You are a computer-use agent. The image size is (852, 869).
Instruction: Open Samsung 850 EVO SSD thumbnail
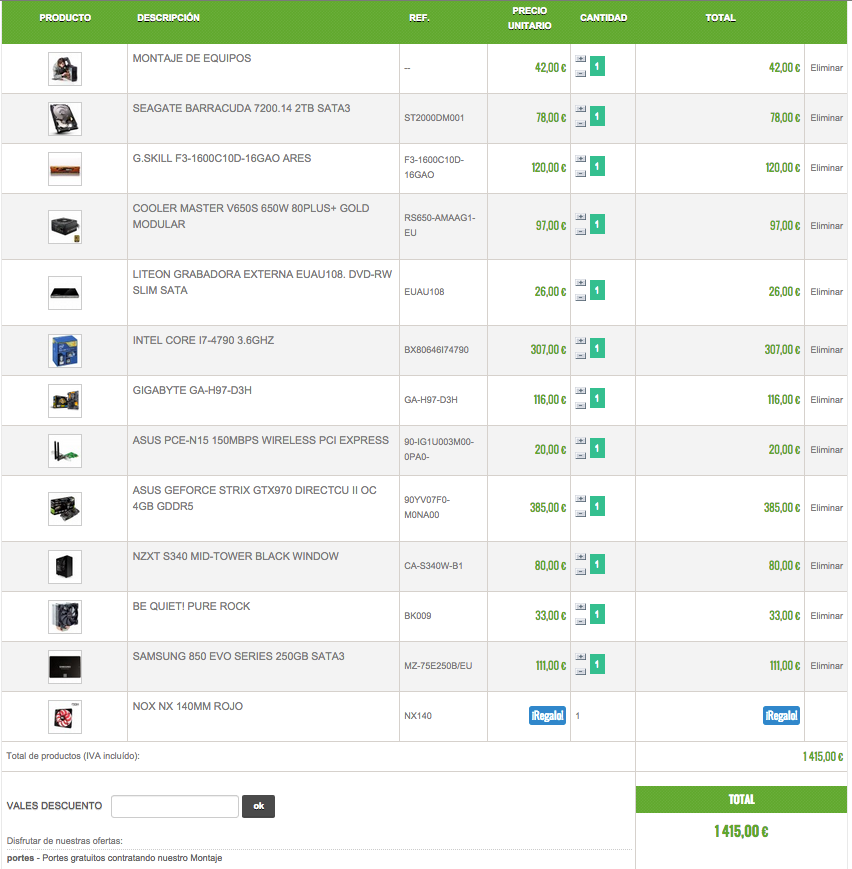coord(65,667)
